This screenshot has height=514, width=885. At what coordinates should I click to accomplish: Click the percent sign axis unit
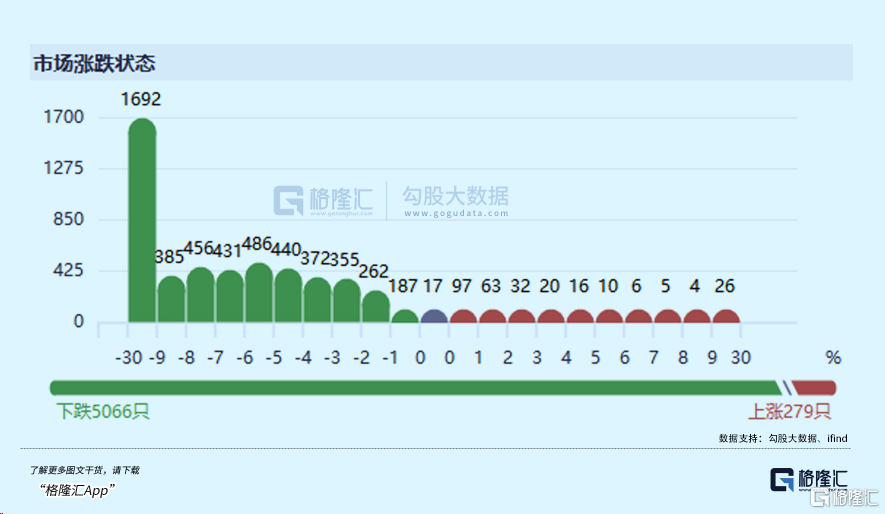[834, 357]
